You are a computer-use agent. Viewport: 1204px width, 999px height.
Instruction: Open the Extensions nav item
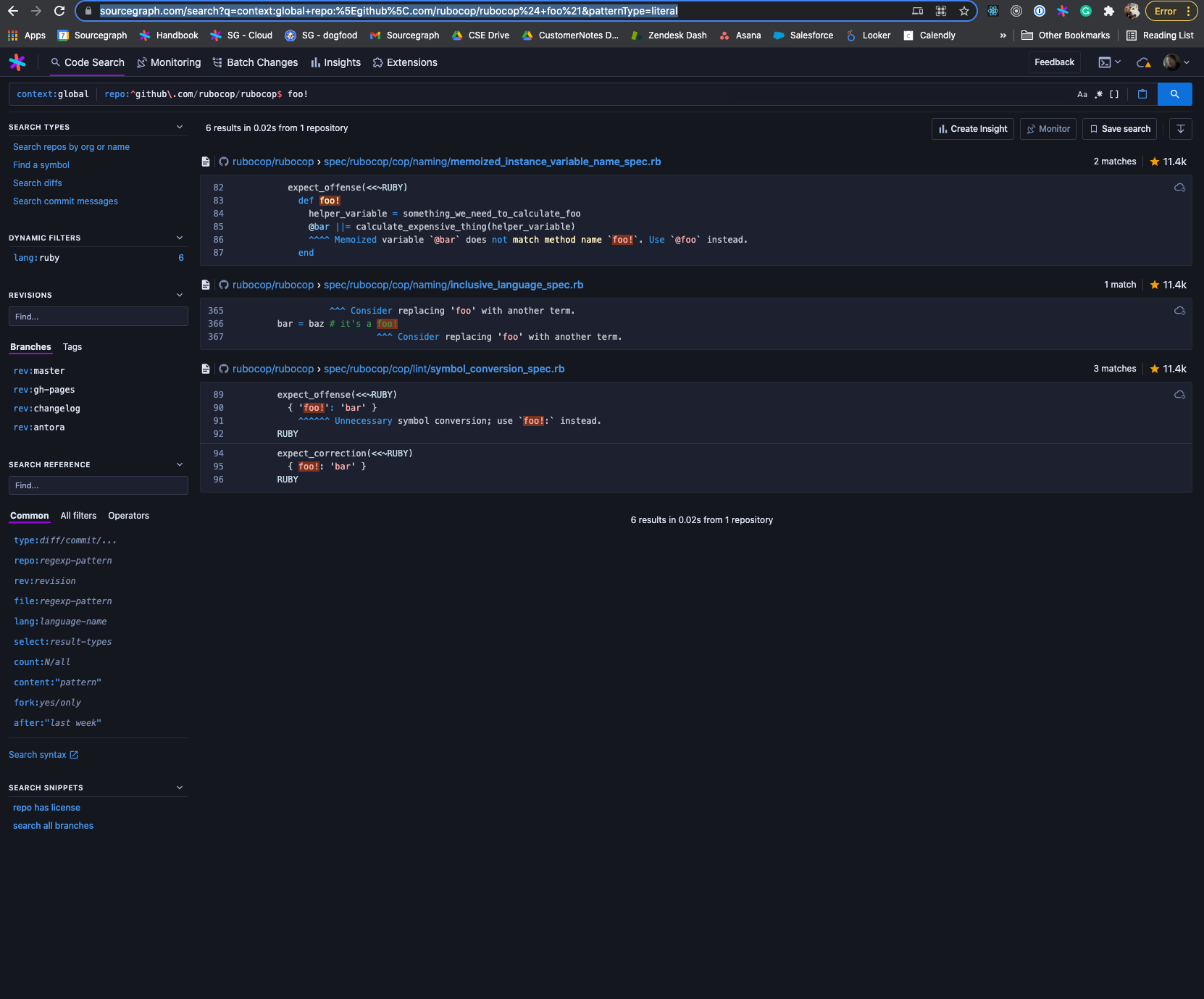coord(405,62)
